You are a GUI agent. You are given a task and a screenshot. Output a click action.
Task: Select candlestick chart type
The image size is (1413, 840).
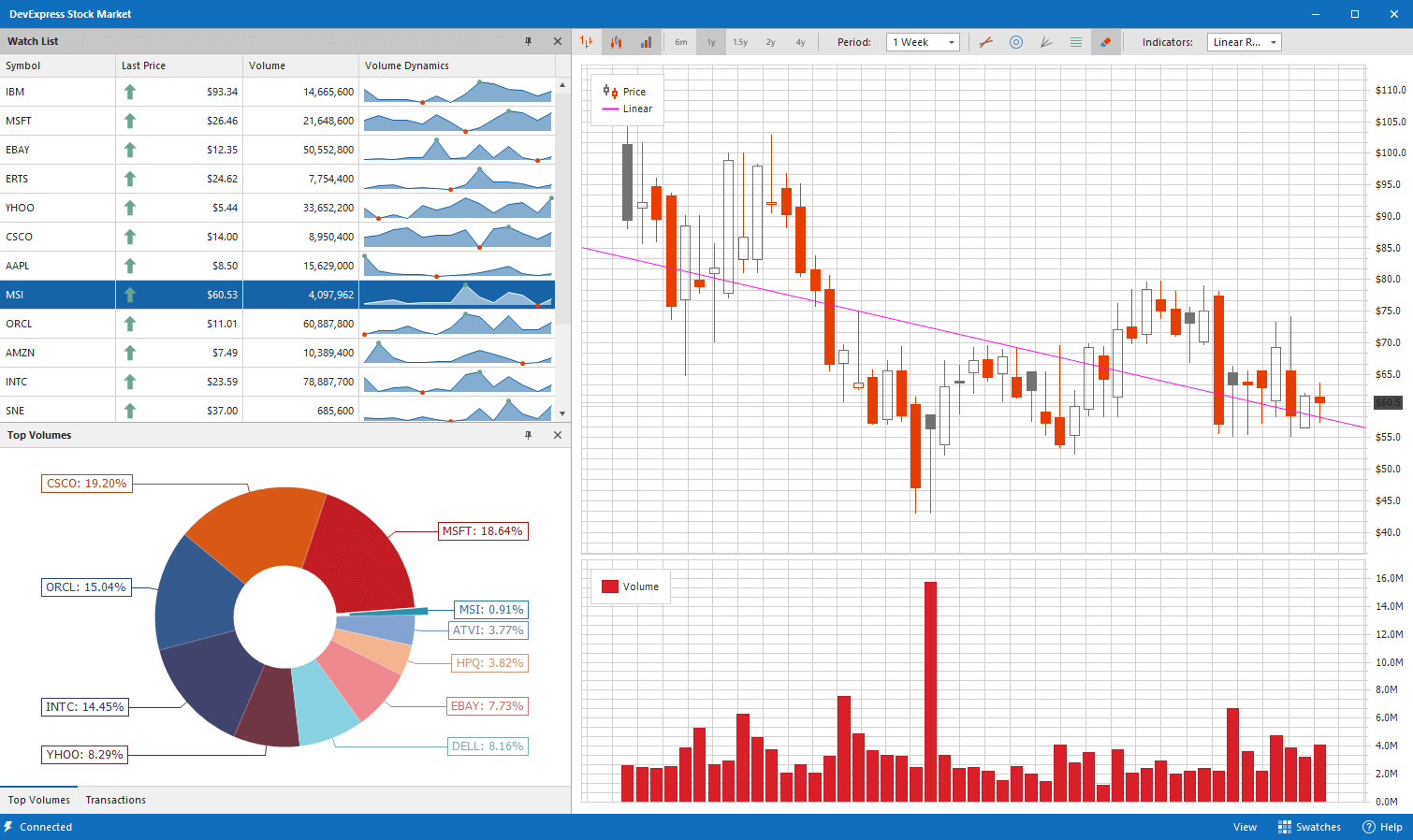(617, 42)
